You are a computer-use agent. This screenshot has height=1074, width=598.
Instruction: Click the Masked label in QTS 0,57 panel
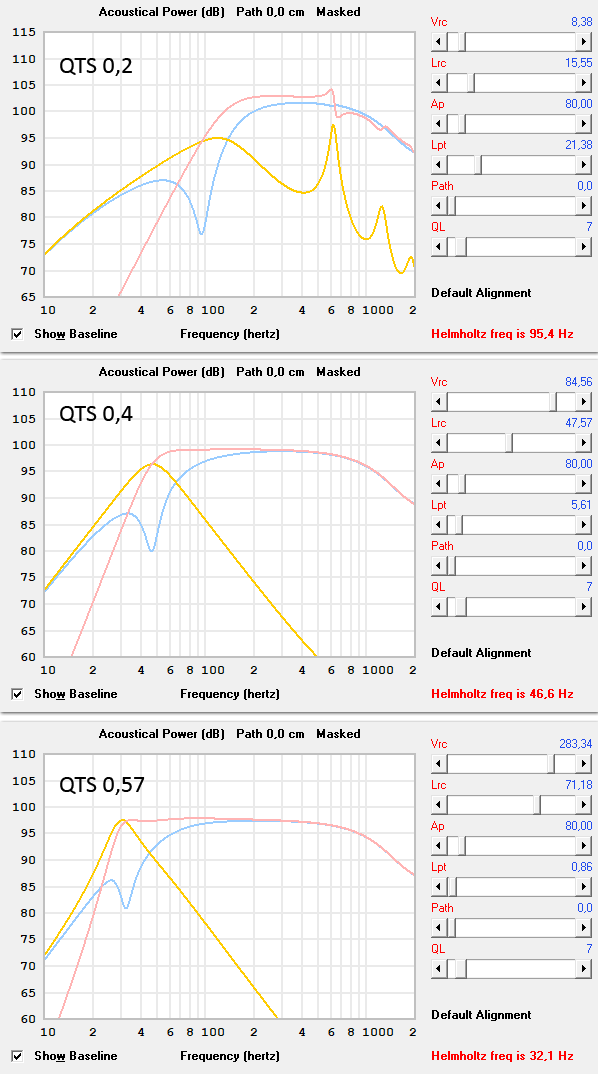[x=338, y=734]
